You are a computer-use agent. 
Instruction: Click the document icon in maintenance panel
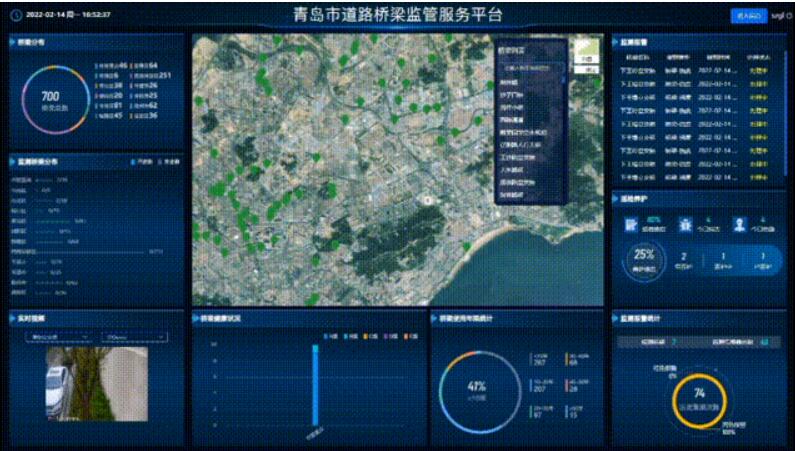point(632,225)
